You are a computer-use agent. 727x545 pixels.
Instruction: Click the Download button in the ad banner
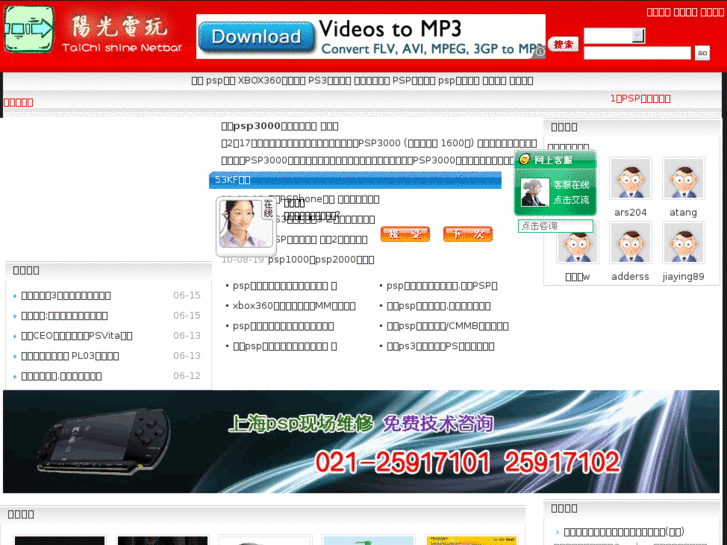click(x=256, y=37)
